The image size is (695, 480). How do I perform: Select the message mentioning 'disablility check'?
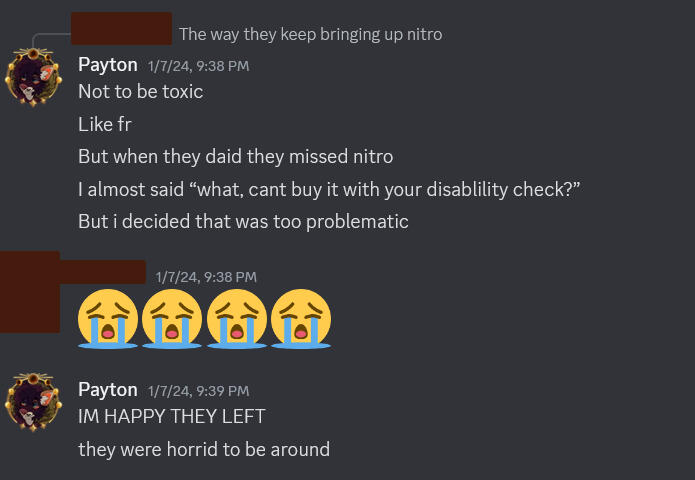pos(329,190)
